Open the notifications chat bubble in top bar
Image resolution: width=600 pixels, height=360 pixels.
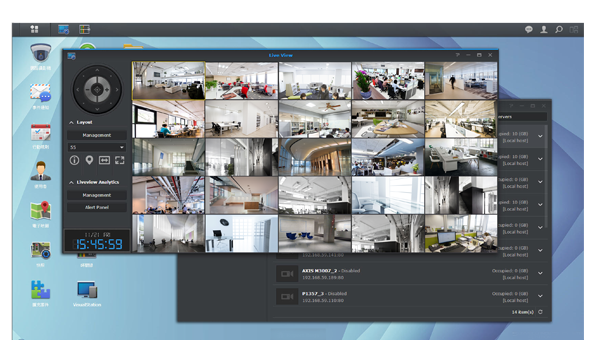tap(528, 29)
